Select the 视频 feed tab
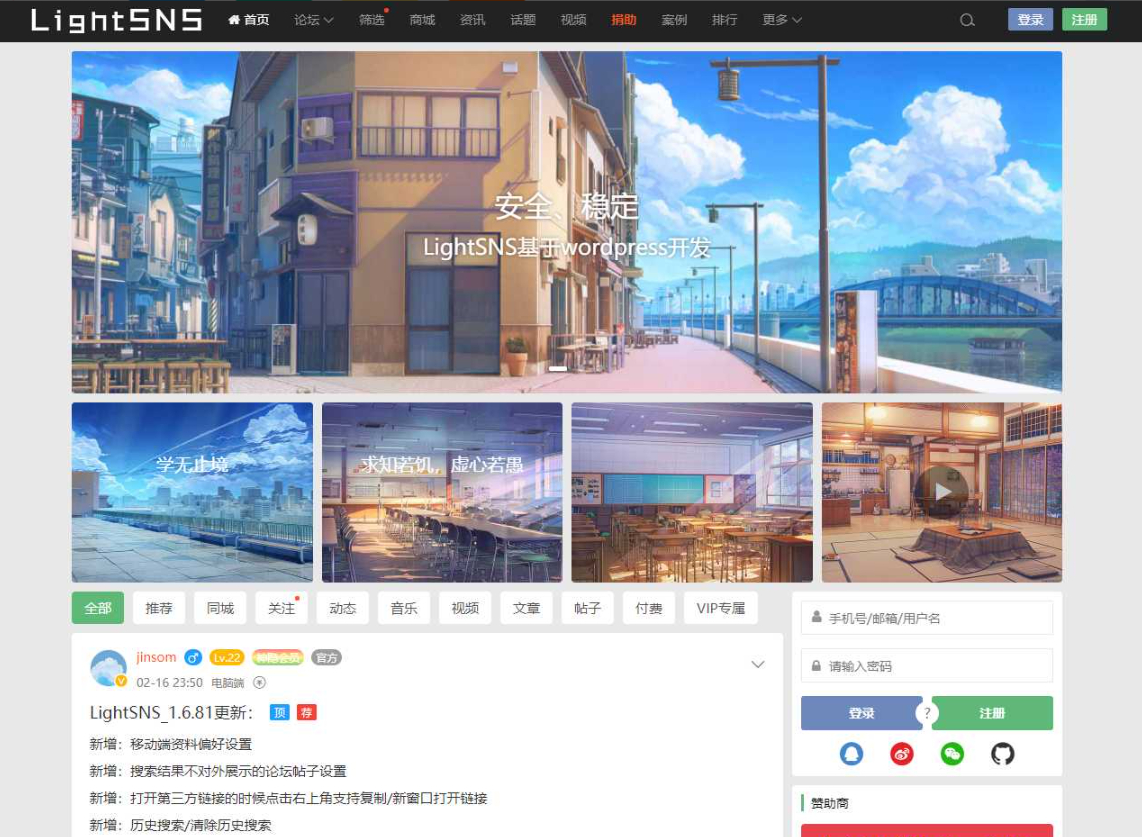The image size is (1142, 837). click(465, 608)
